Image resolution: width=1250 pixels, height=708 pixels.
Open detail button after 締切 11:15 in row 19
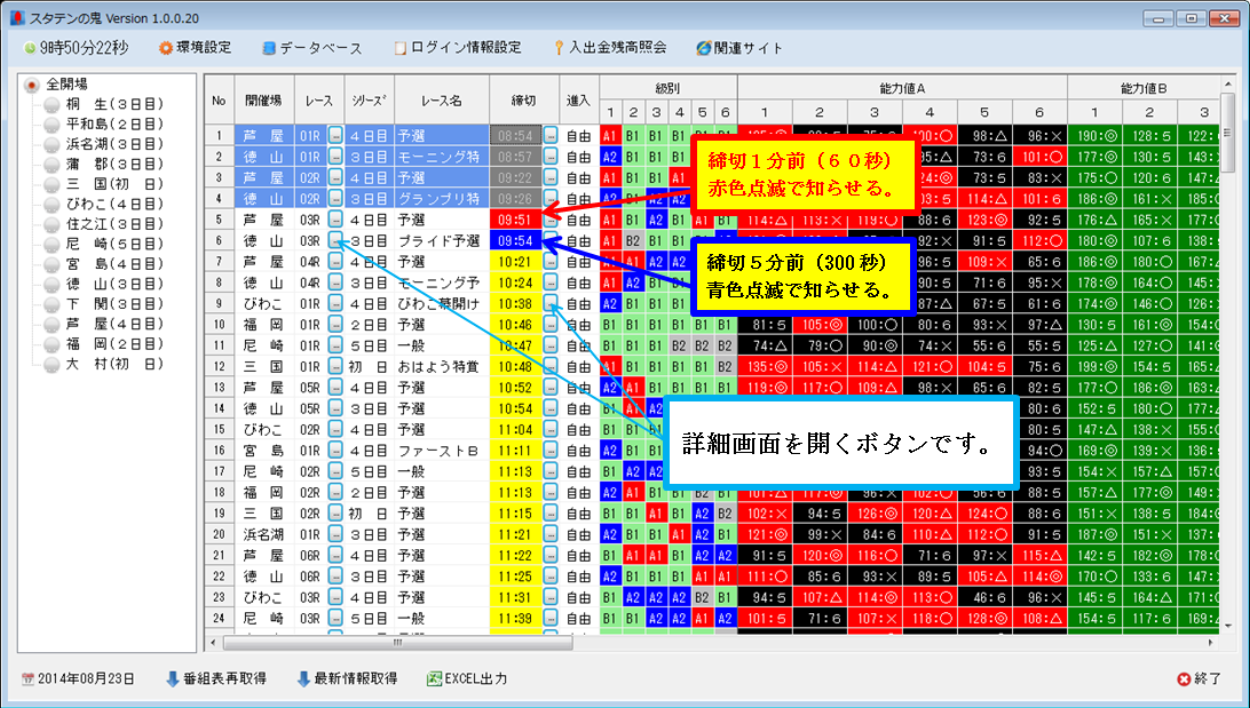tap(551, 513)
